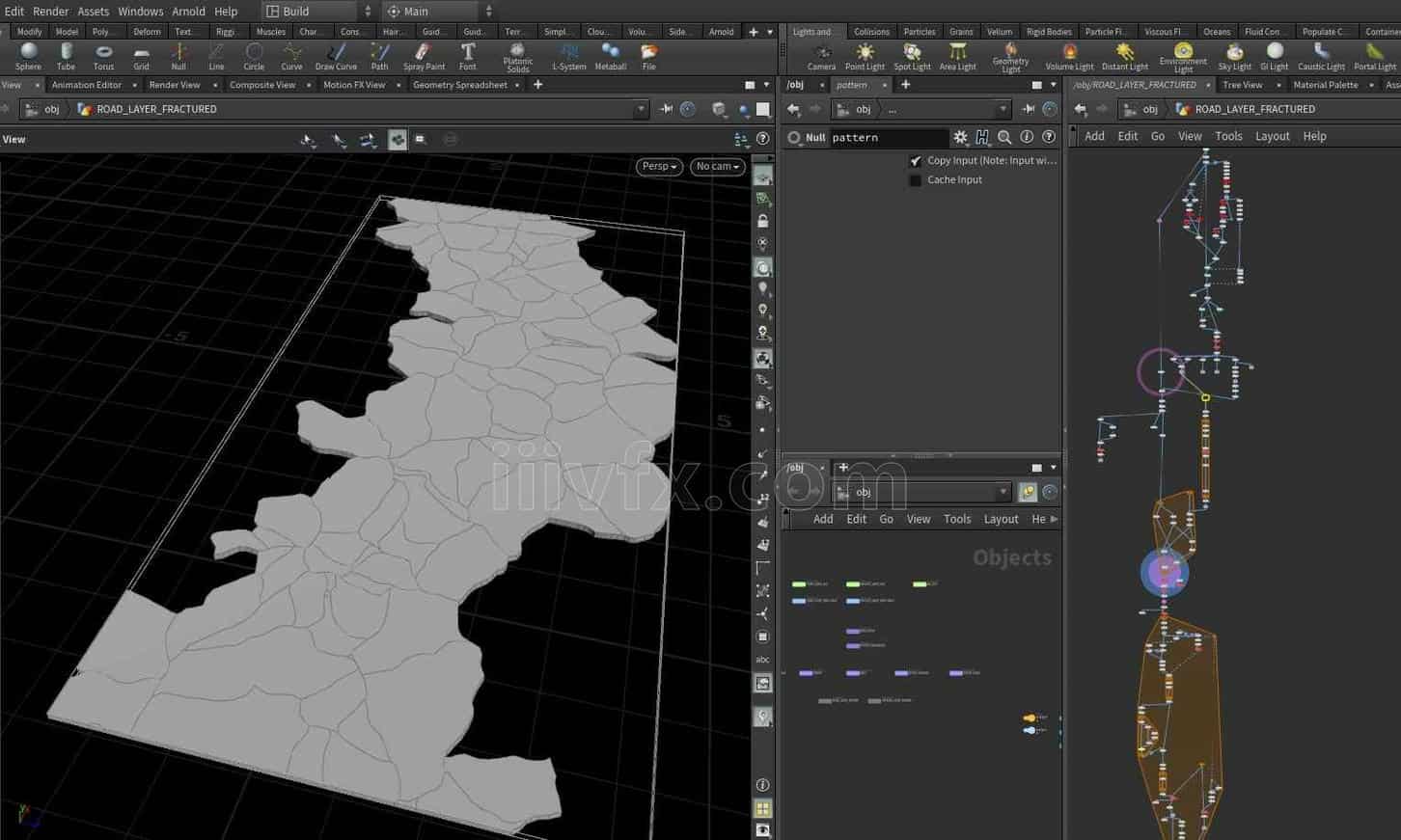The image size is (1401, 840).
Task: Switch to the Material Palette tab
Action: [1325, 85]
